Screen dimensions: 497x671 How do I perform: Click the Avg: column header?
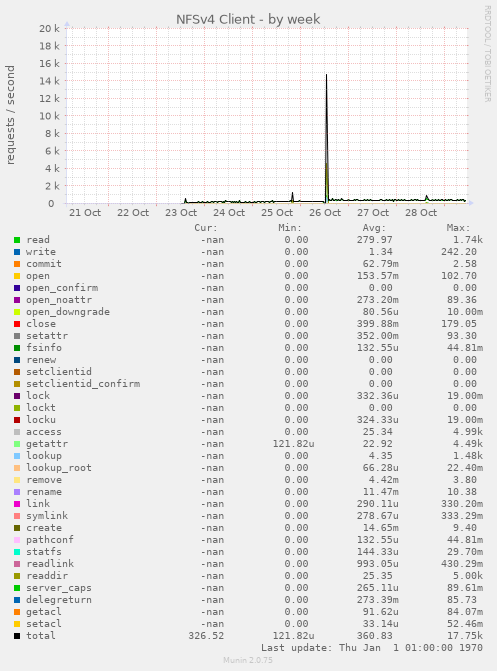point(374,228)
